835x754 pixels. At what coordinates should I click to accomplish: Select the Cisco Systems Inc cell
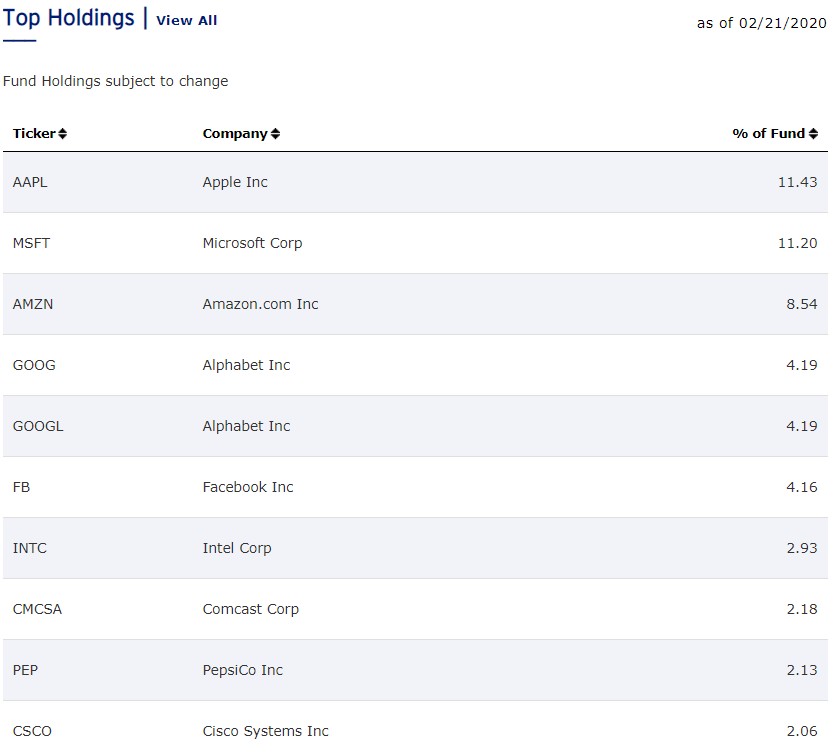pyautogui.click(x=266, y=731)
